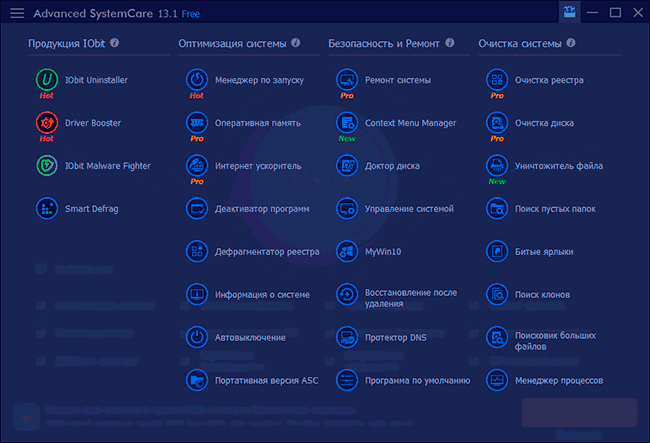Image resolution: width=650 pixels, height=443 pixels.
Task: Click Автовыключение label
Action: 250,338
